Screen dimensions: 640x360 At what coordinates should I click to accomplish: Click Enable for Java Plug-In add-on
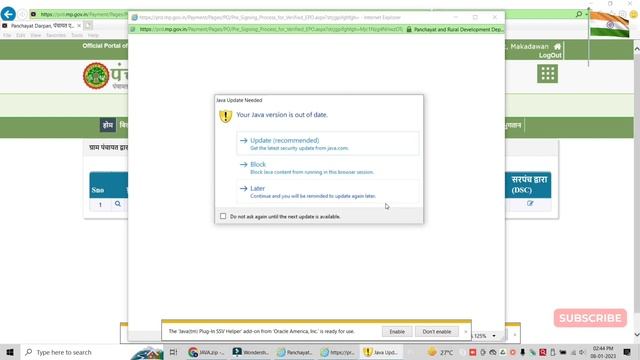tap(397, 331)
